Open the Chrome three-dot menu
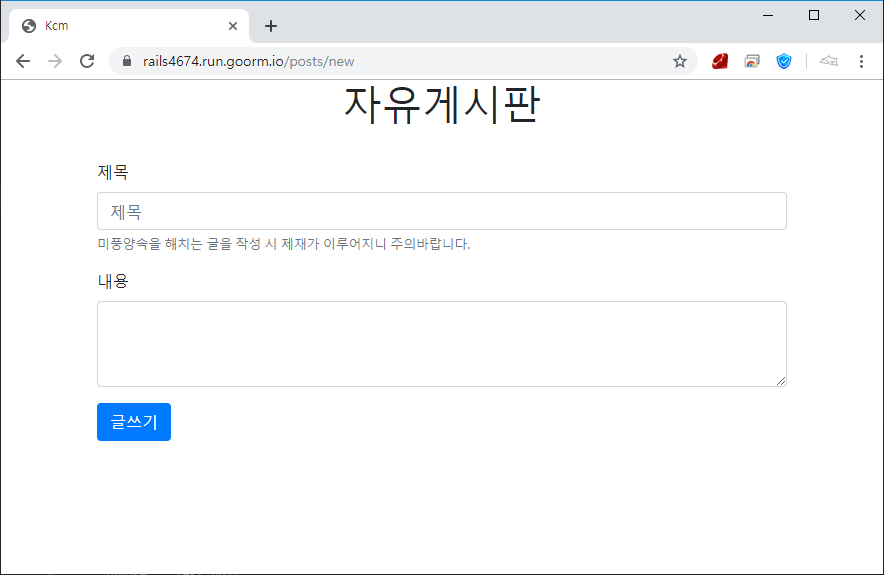Viewport: 884px width, 575px height. click(861, 61)
